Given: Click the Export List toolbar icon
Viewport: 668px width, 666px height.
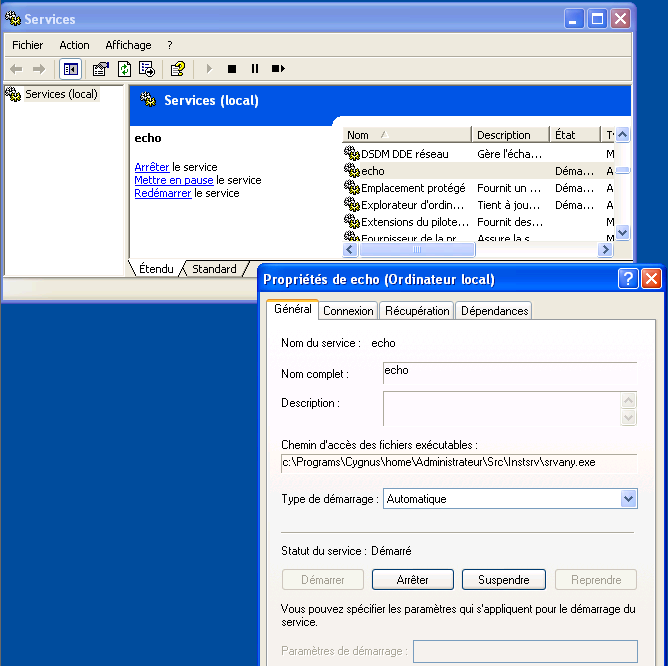Looking at the screenshot, I should 147,69.
